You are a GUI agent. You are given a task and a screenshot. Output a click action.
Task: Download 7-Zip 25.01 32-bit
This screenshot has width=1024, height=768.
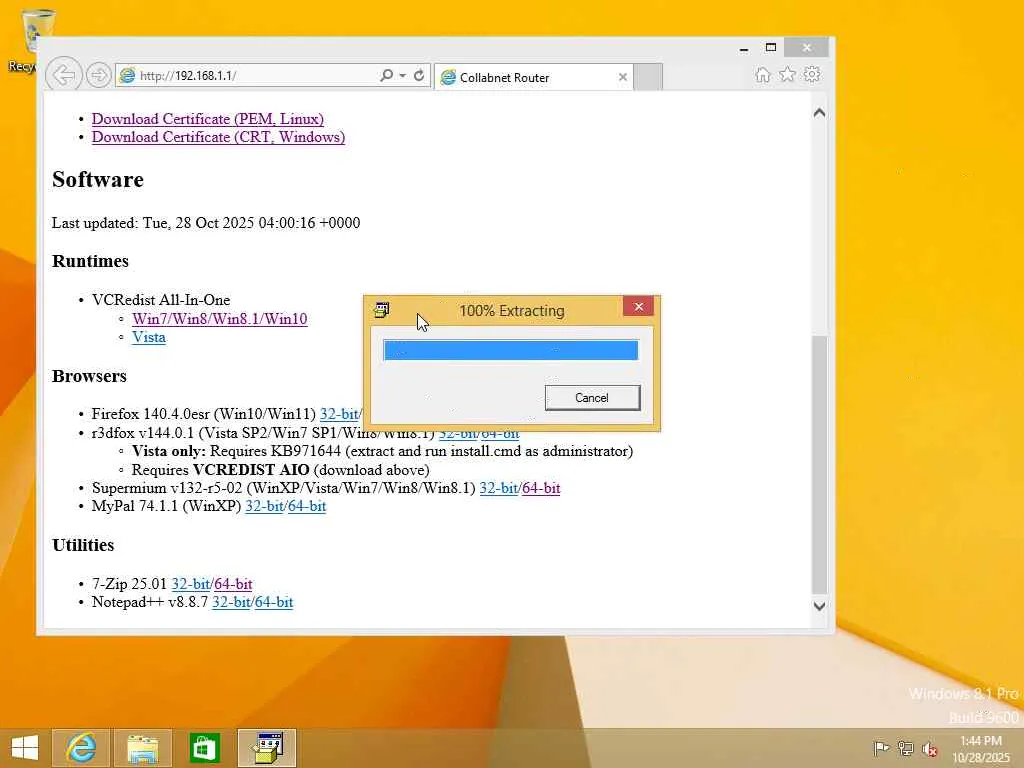[x=191, y=584]
